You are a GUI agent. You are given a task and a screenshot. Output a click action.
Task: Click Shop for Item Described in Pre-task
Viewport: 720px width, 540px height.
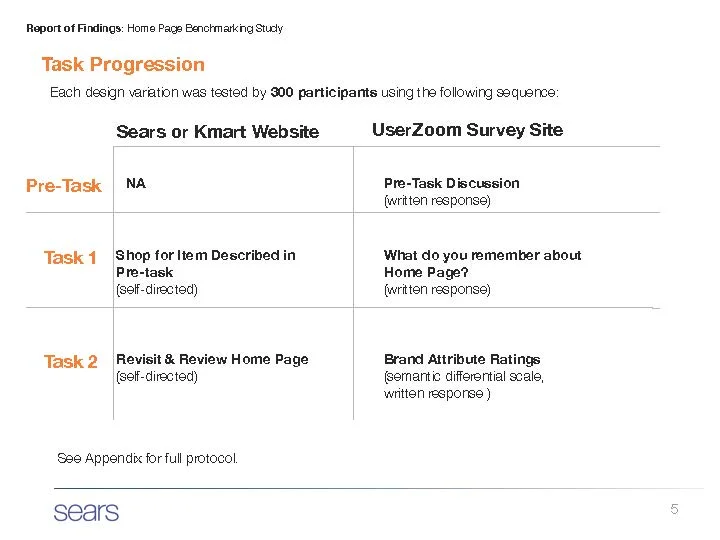pos(206,264)
